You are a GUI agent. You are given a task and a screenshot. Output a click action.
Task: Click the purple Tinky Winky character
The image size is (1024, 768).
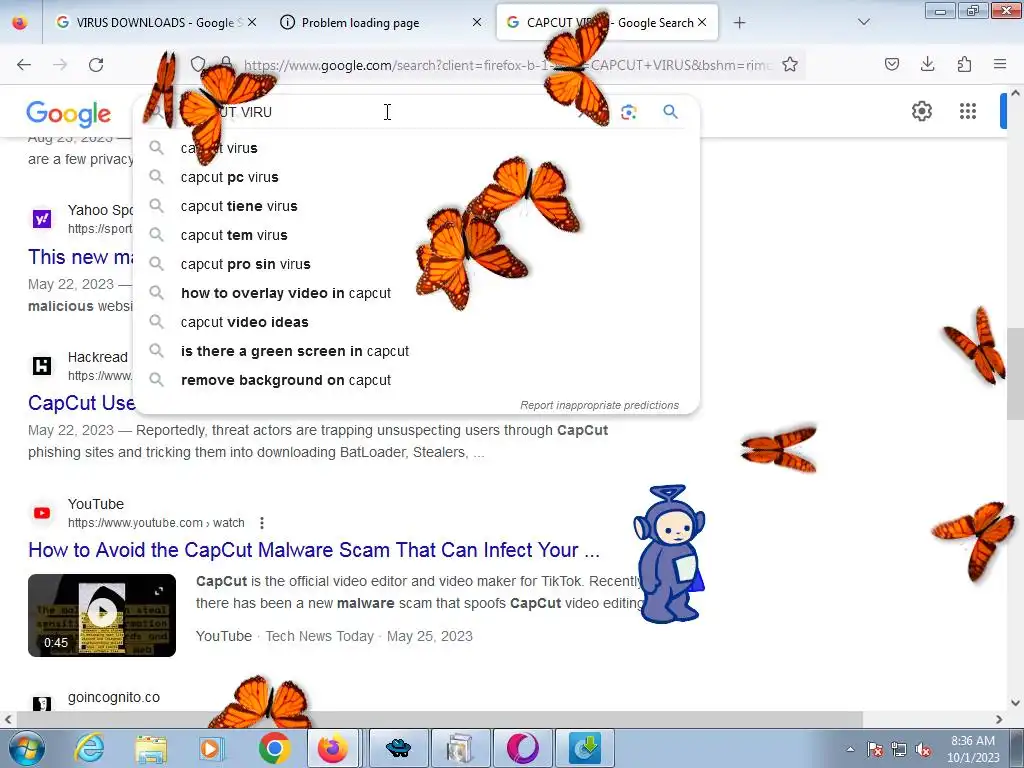tap(669, 554)
